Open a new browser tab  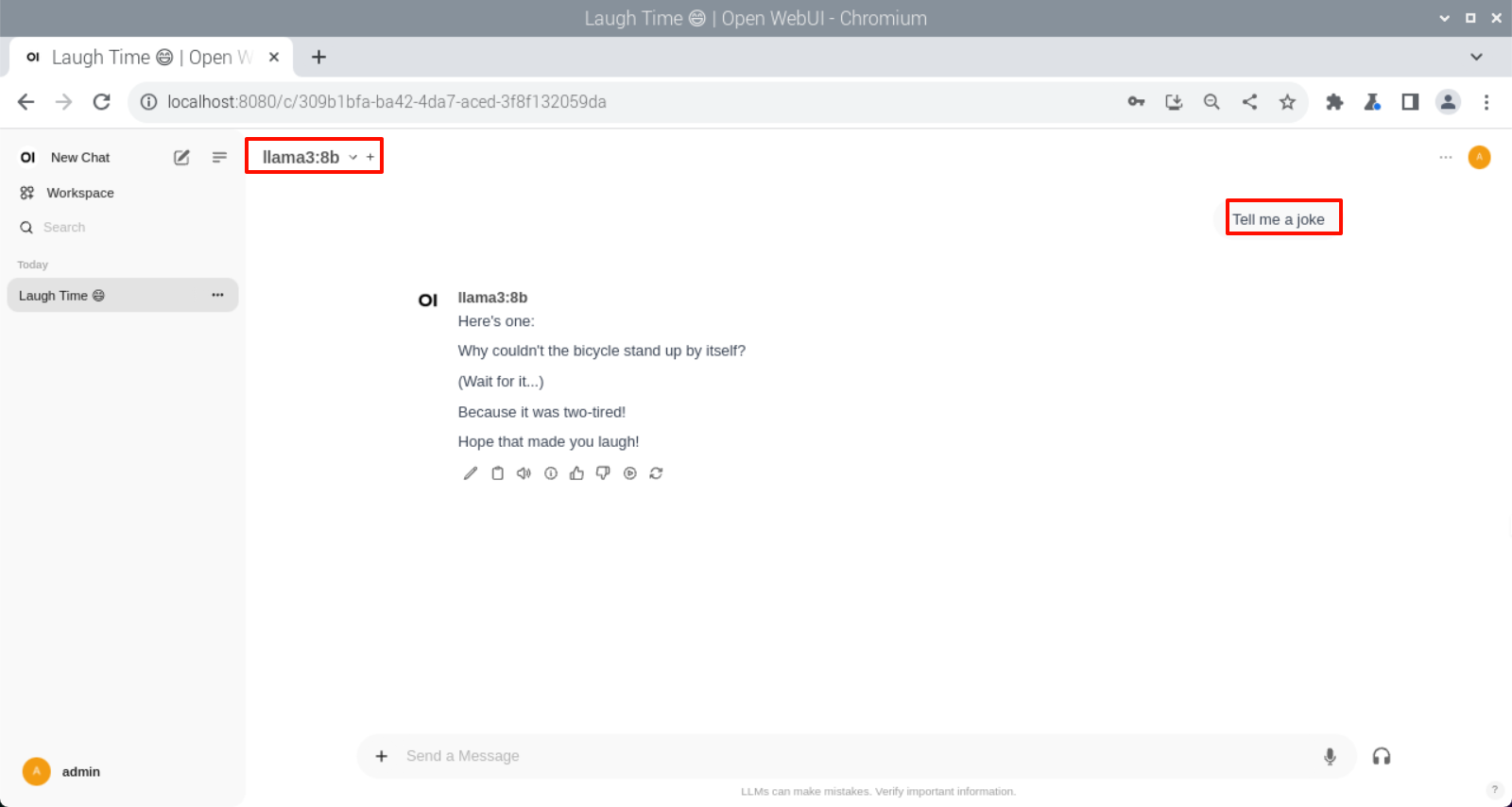point(318,58)
